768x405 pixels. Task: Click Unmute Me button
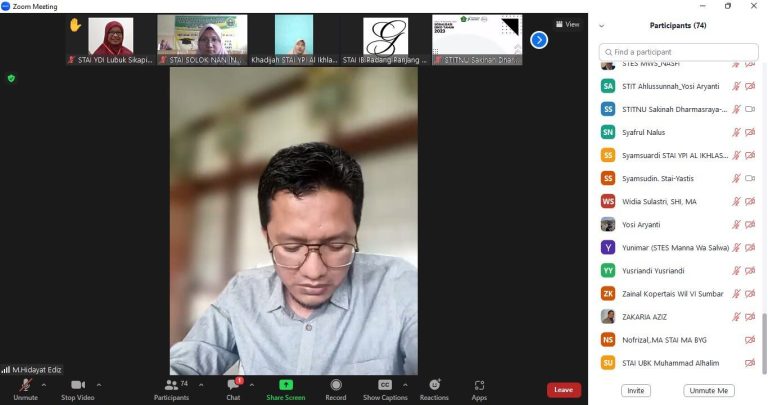709,390
